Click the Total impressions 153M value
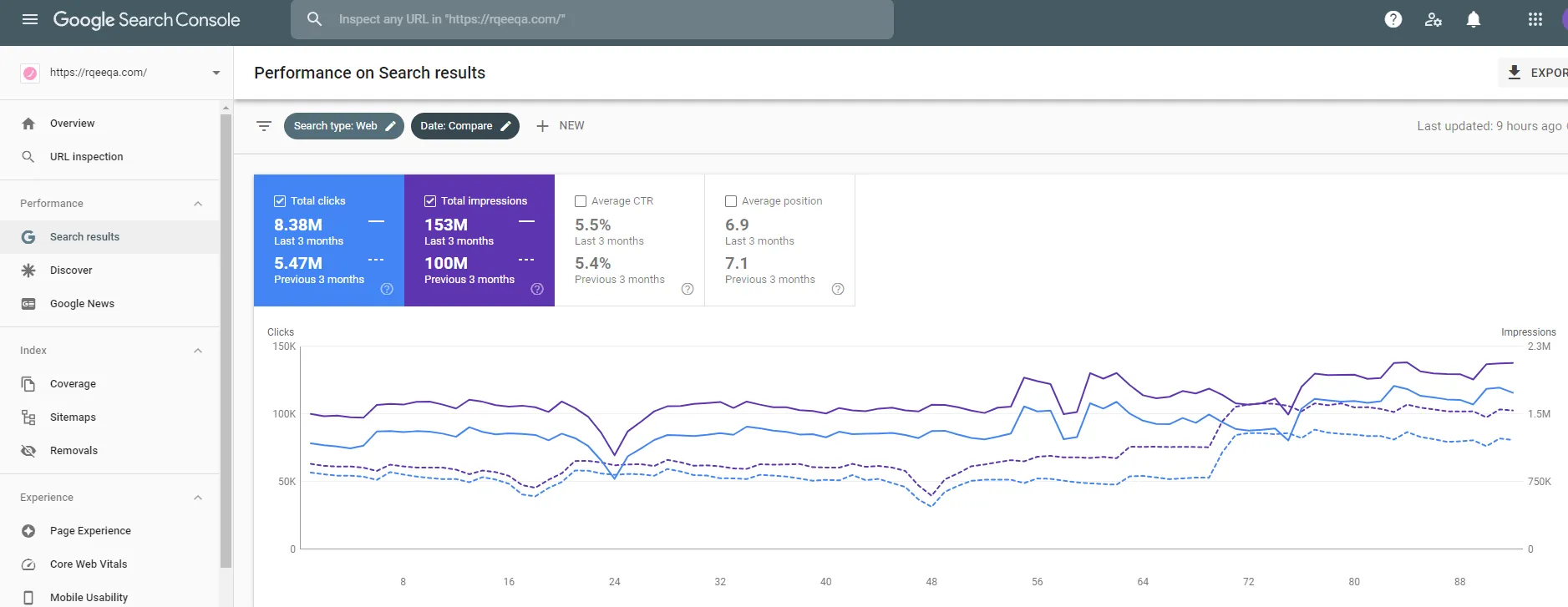The height and width of the screenshot is (607, 1568). point(446,225)
